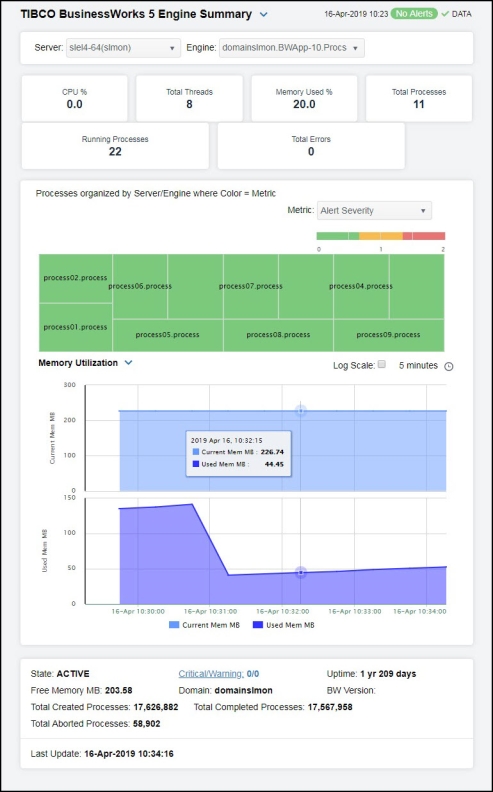Select the process04.process heatmap cell

pyautogui.click(x=361, y=286)
